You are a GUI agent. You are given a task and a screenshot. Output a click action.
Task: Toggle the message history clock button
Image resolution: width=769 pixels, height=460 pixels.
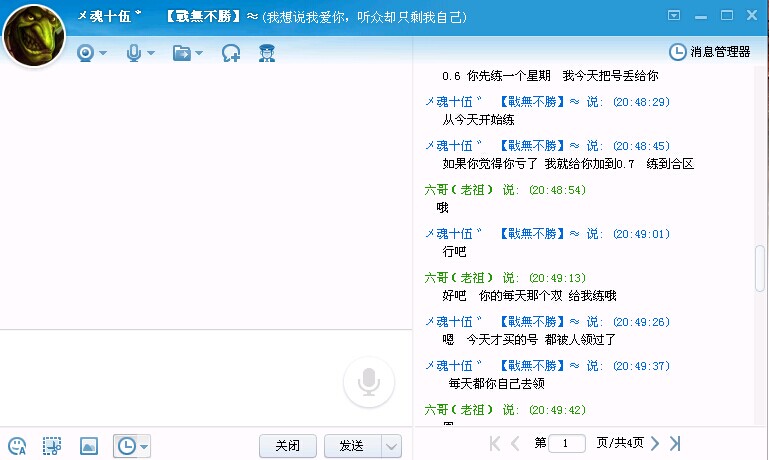[126, 446]
